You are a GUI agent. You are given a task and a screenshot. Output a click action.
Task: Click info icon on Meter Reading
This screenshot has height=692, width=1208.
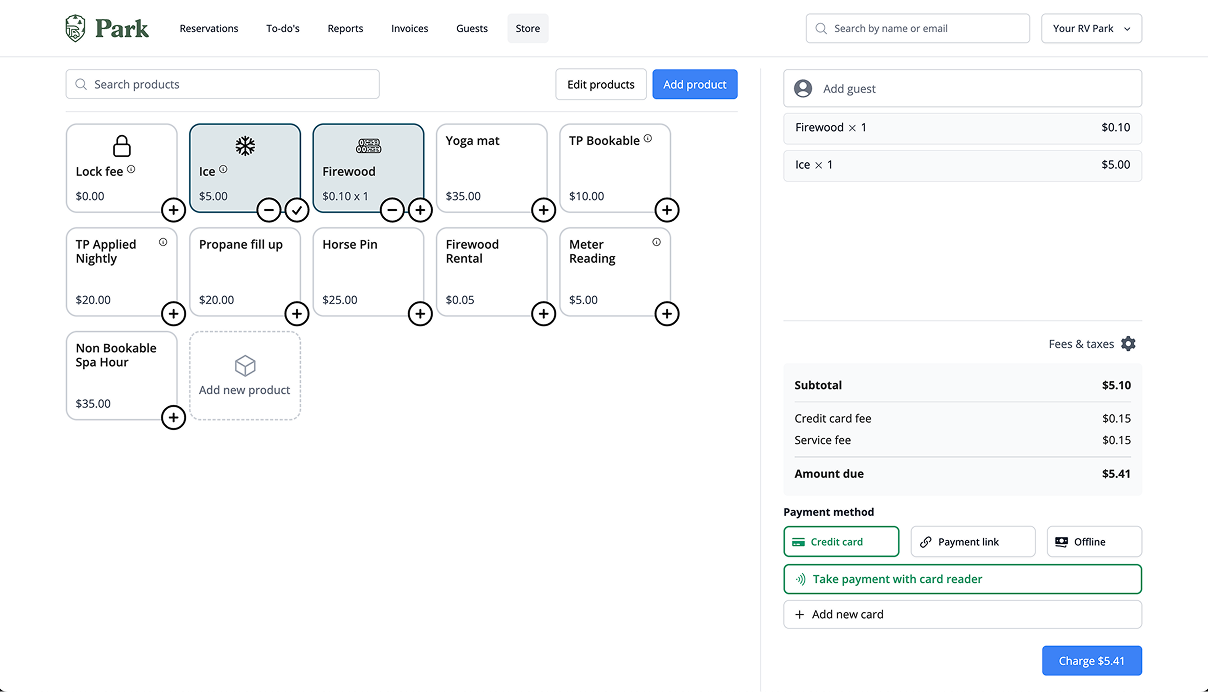656,242
